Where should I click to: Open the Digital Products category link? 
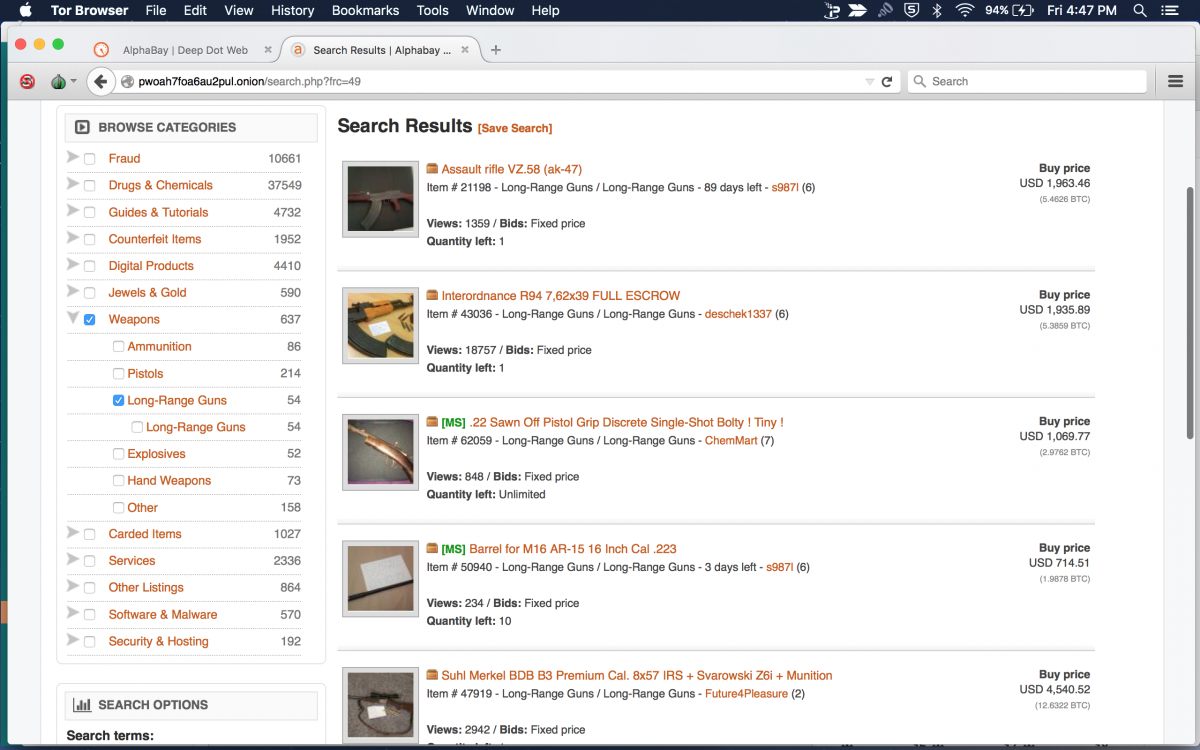tap(151, 266)
